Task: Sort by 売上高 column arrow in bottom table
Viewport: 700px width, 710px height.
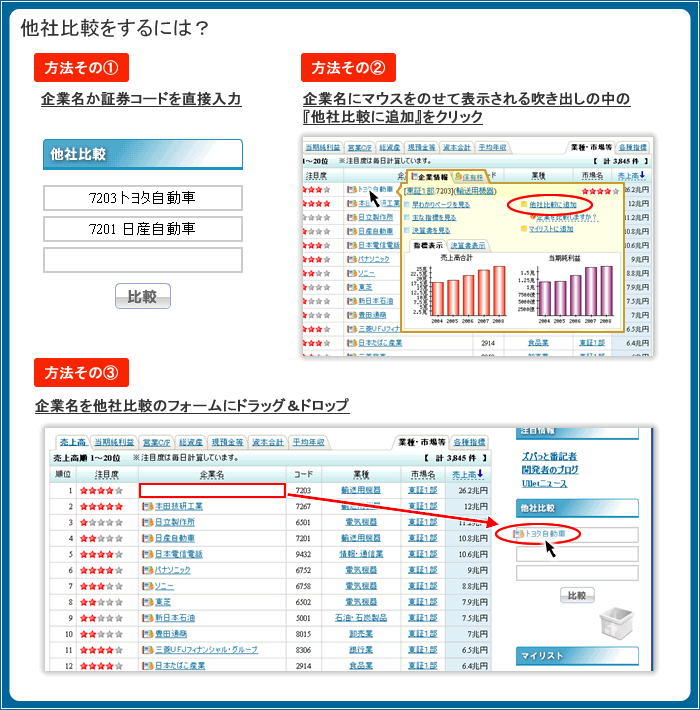Action: click(x=482, y=474)
